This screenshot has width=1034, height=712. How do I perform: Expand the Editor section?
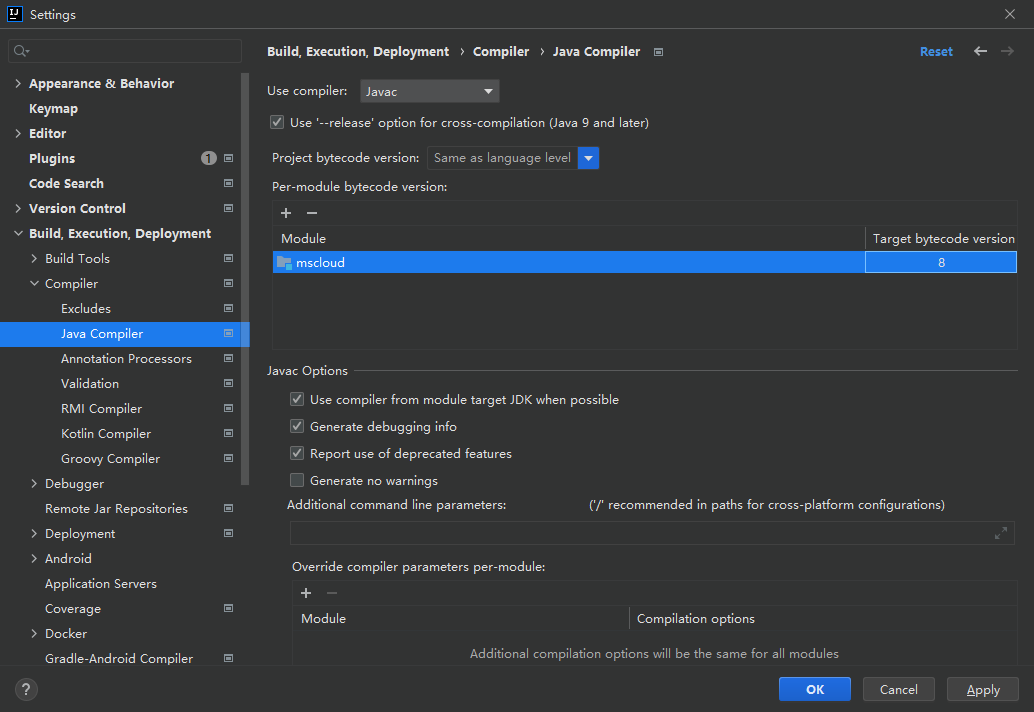tap(18, 133)
